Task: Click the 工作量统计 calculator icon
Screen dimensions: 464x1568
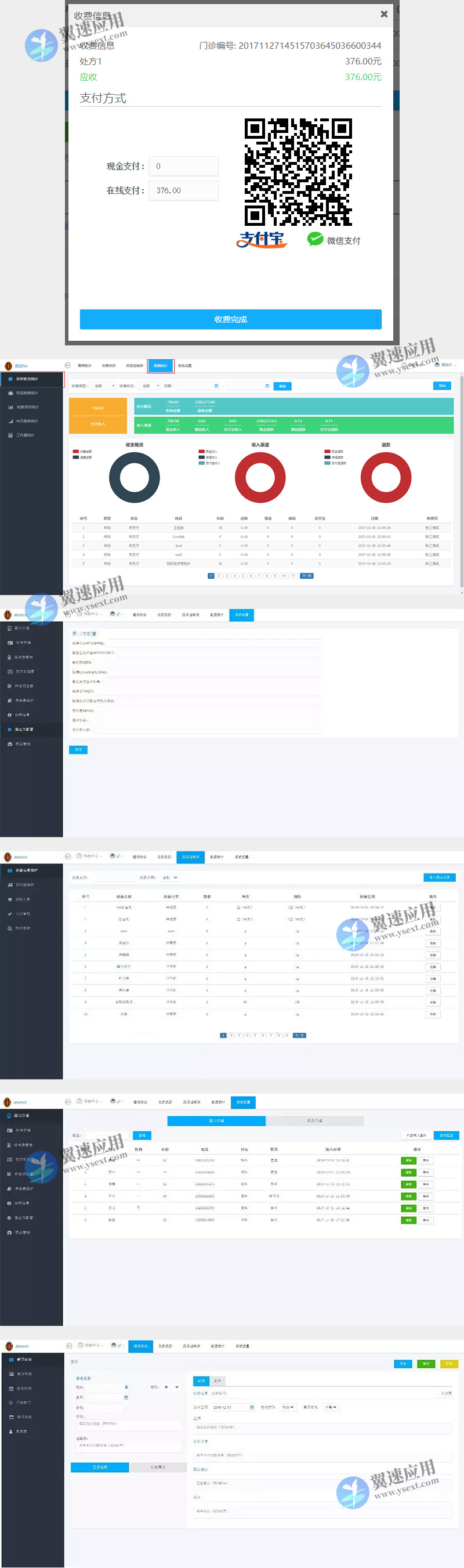Action: 10,435
